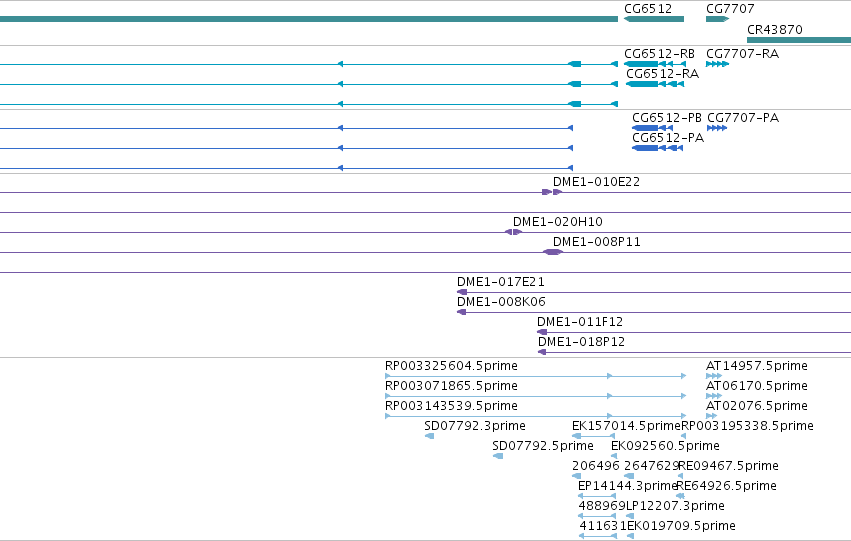This screenshot has width=851, height=541.
Task: Click the CG7707-RA transcript label
Action: pyautogui.click(x=742, y=54)
